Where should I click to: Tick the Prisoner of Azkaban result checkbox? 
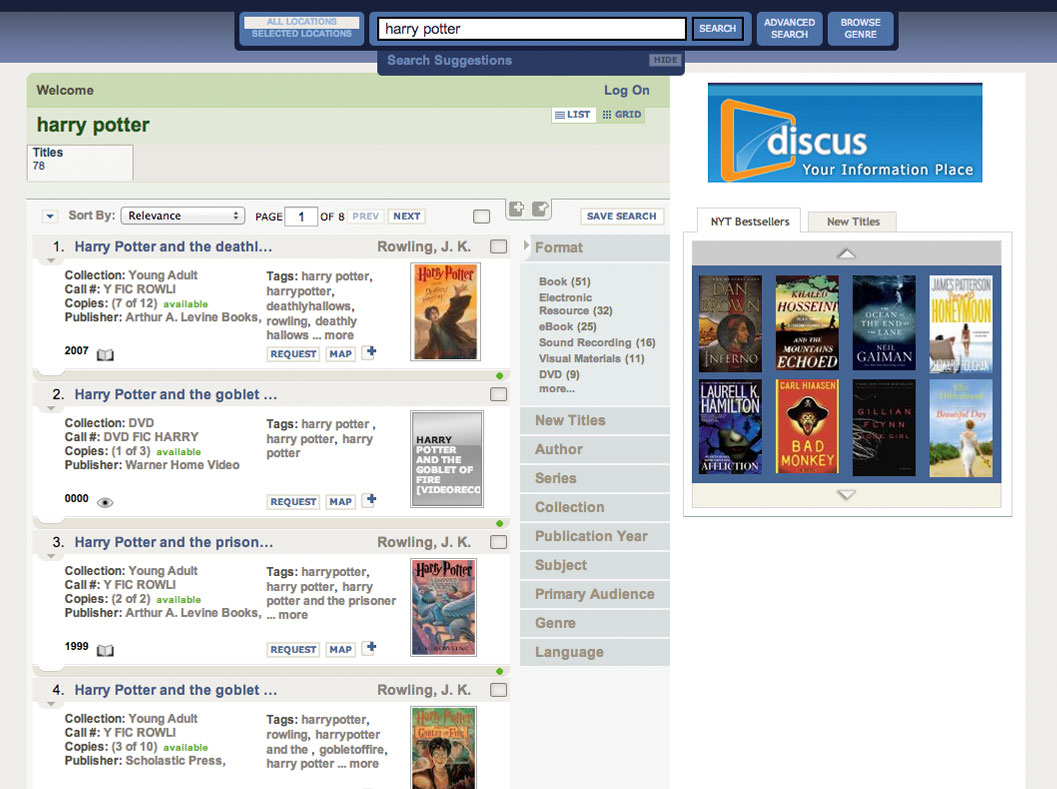tap(499, 542)
